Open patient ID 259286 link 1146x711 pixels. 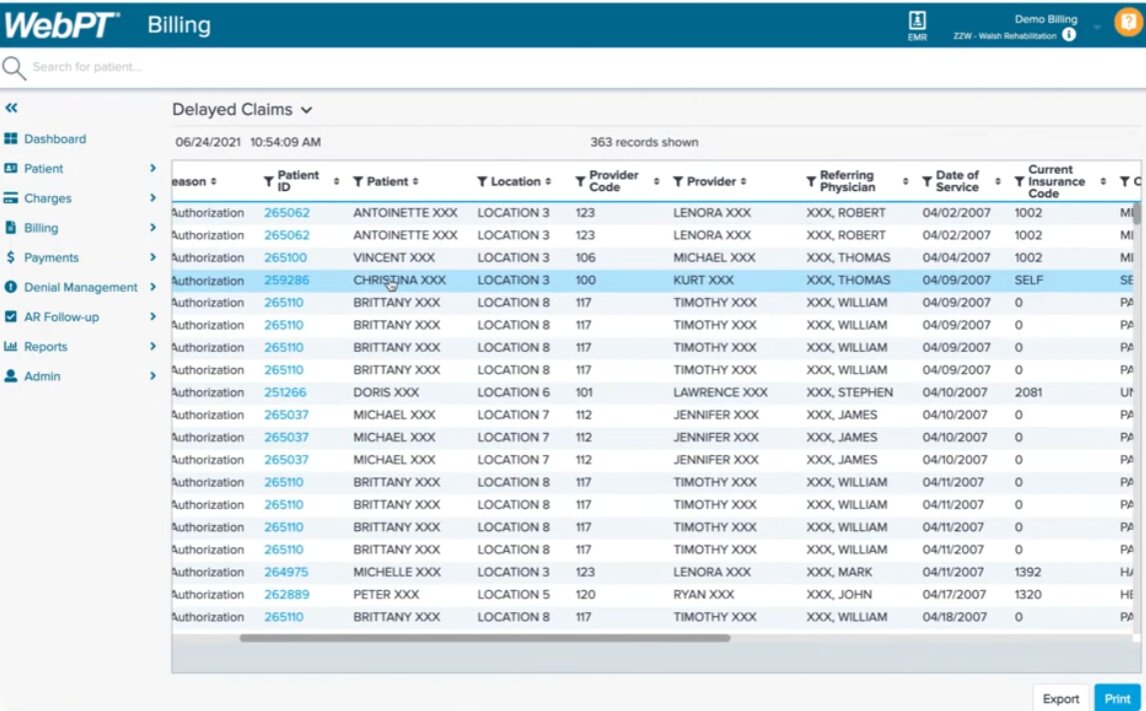[x=287, y=281]
